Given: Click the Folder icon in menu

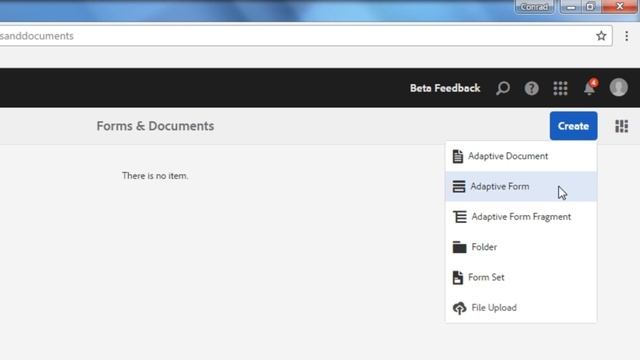Looking at the screenshot, I should coord(459,247).
